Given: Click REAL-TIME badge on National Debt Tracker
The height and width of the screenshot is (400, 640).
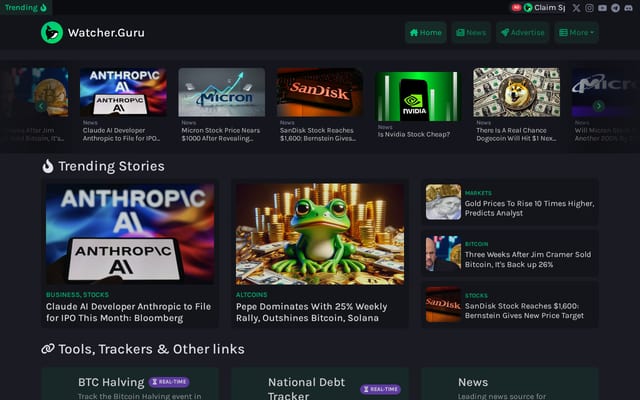Looking at the screenshot, I should coord(380,389).
